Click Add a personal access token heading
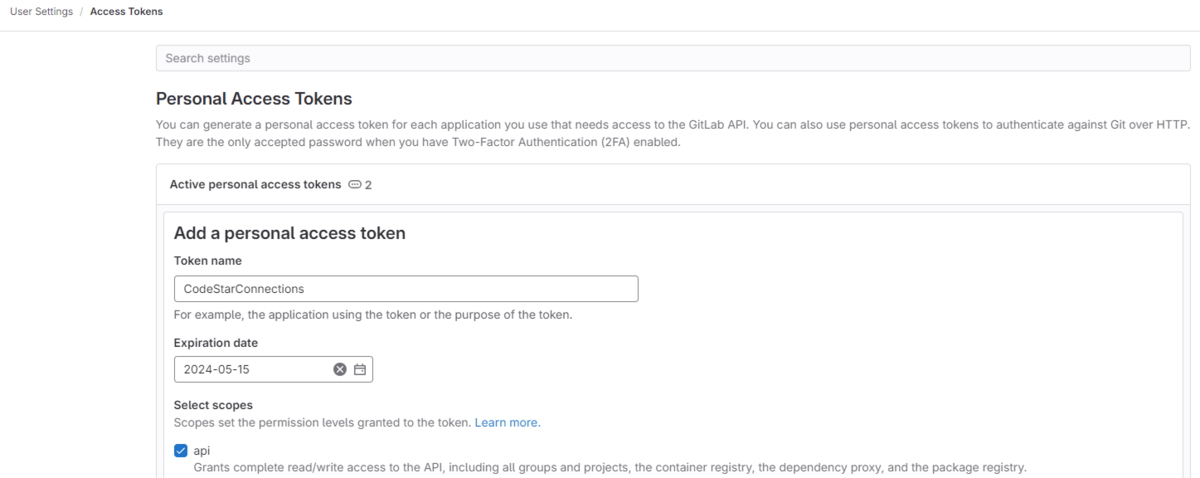The height and width of the screenshot is (478, 1200). click(x=290, y=233)
